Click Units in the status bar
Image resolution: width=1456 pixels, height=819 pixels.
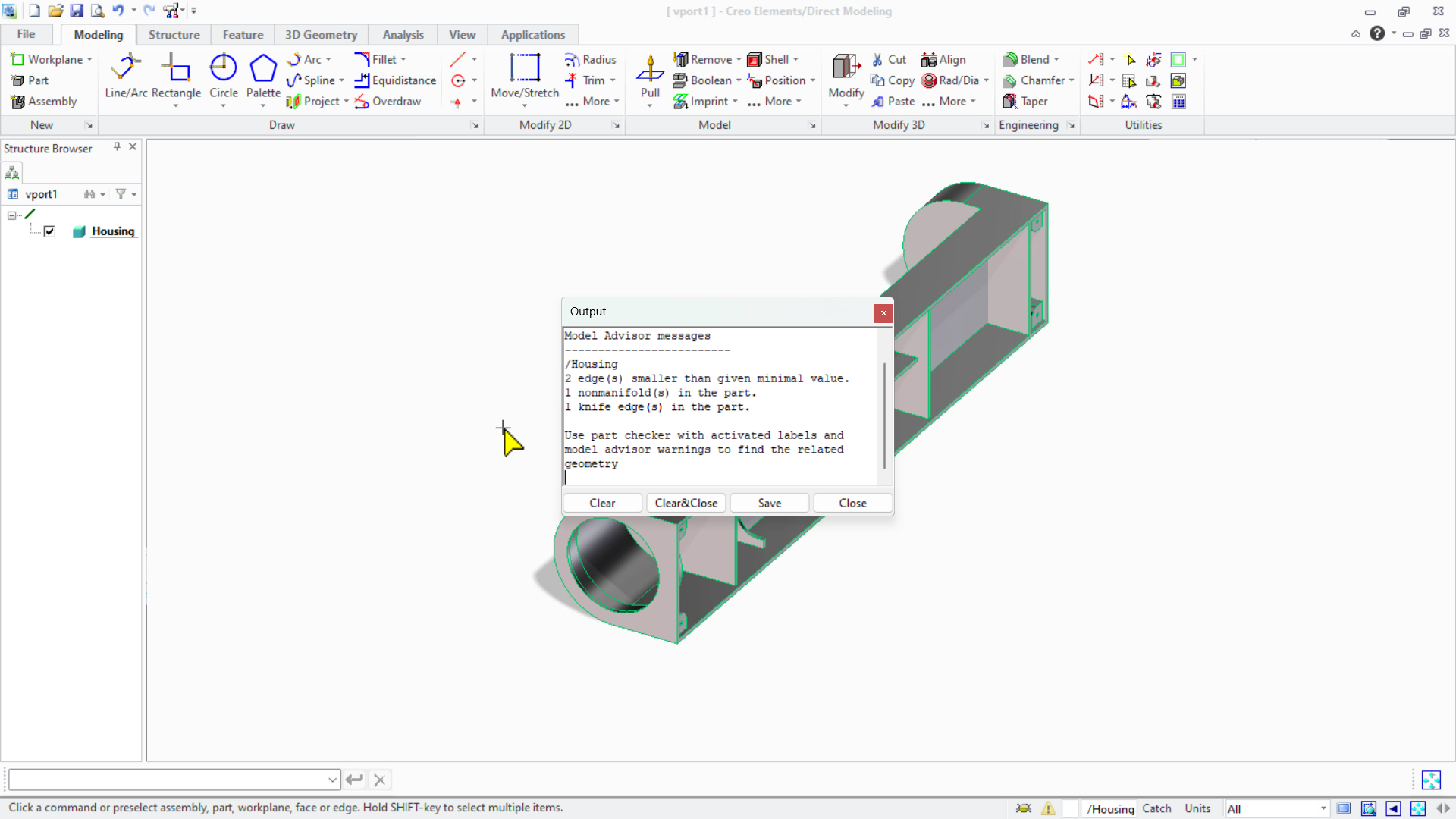tap(1197, 808)
